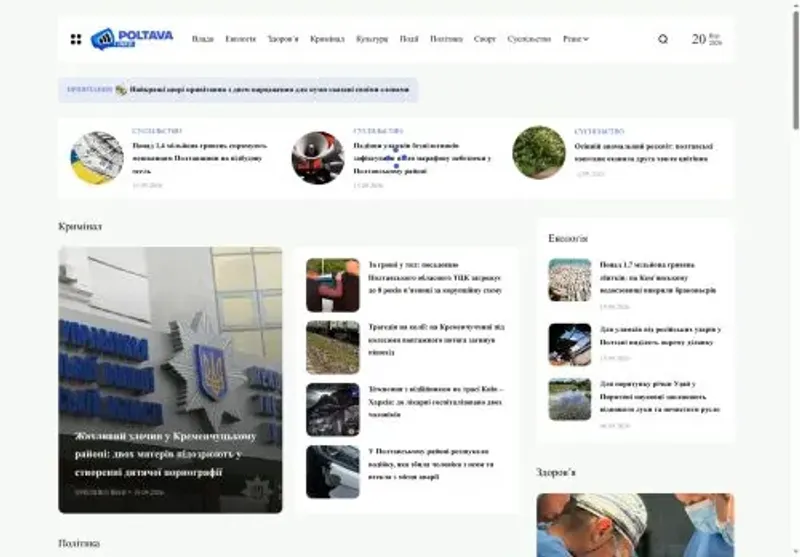Read the railway tragedy headline near Кременчук
This screenshot has width=800, height=557.
[436, 340]
